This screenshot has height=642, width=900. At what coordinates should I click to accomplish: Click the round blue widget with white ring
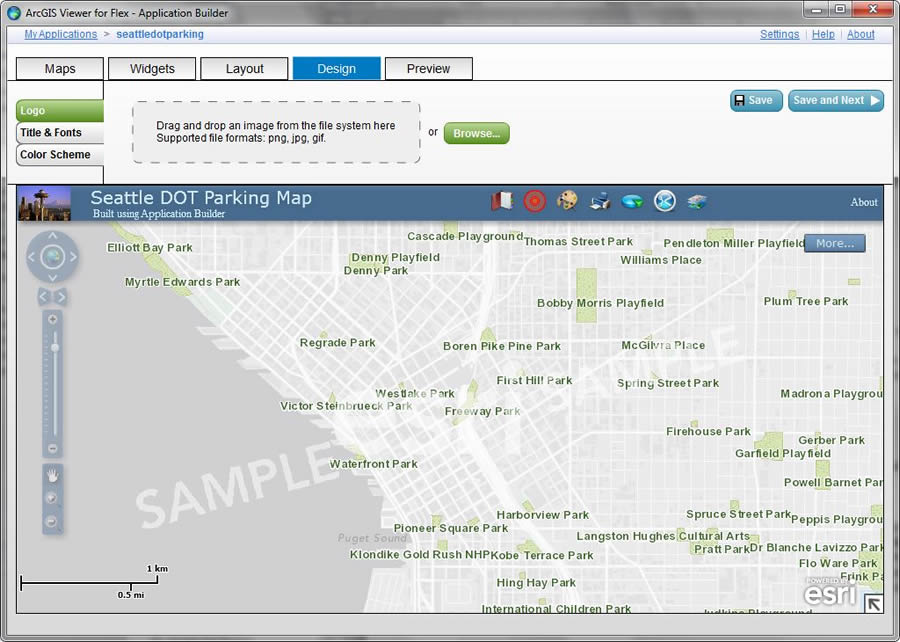click(665, 201)
